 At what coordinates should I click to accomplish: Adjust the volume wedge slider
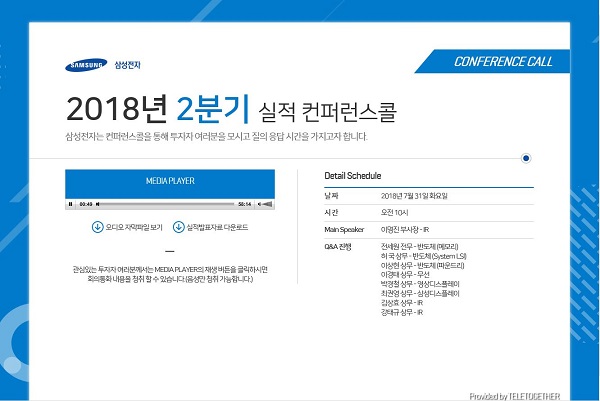(267, 204)
